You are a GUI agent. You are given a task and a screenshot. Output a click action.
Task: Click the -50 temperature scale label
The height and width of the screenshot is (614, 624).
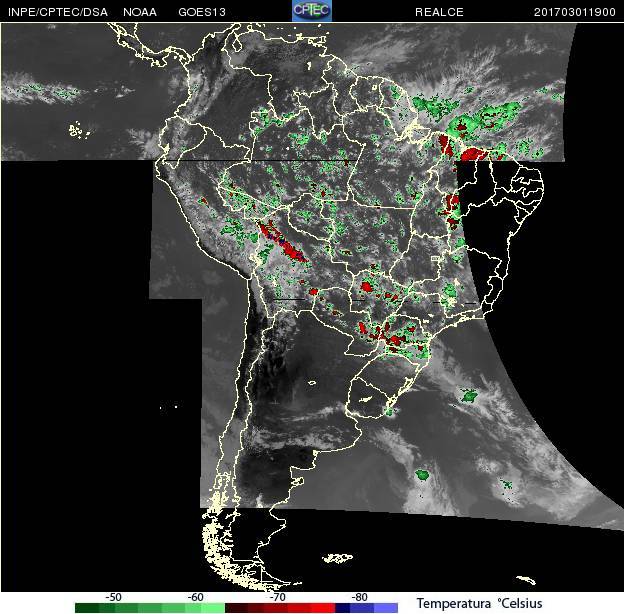(x=113, y=597)
